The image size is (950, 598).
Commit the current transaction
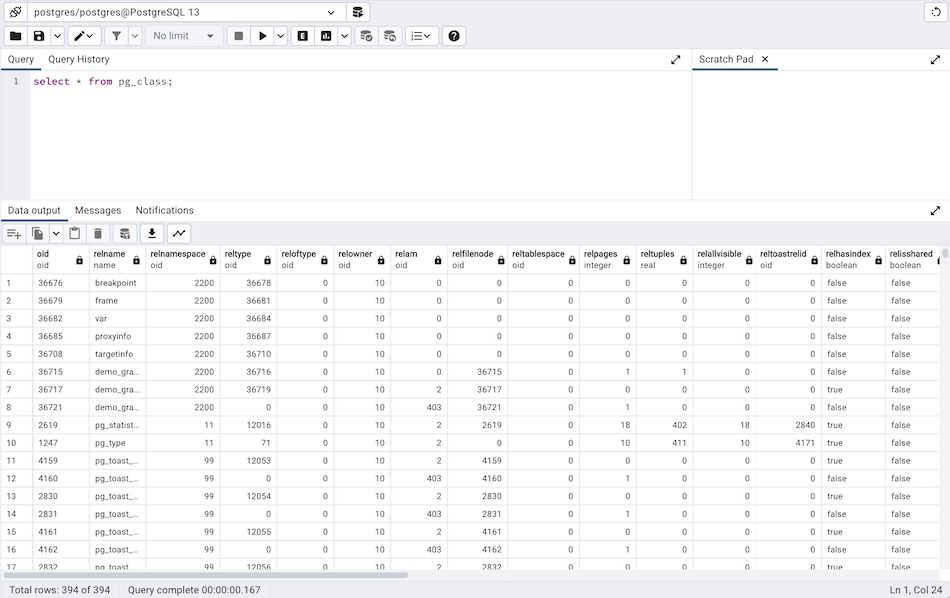366,35
